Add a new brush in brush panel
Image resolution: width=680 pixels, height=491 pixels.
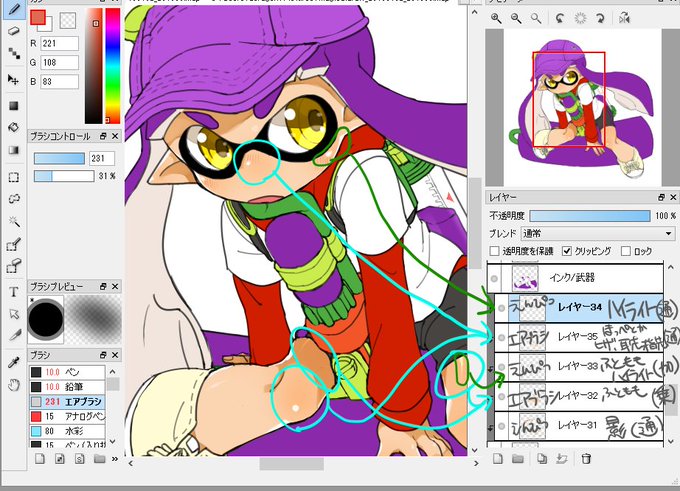coord(39,458)
